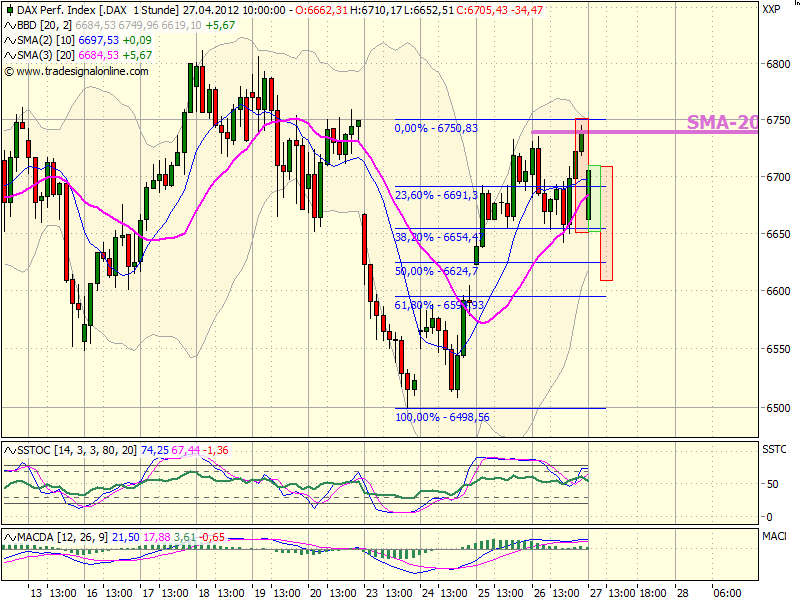Click the 6550 price axis label
Image resolution: width=800 pixels, height=600 pixels.
778,349
